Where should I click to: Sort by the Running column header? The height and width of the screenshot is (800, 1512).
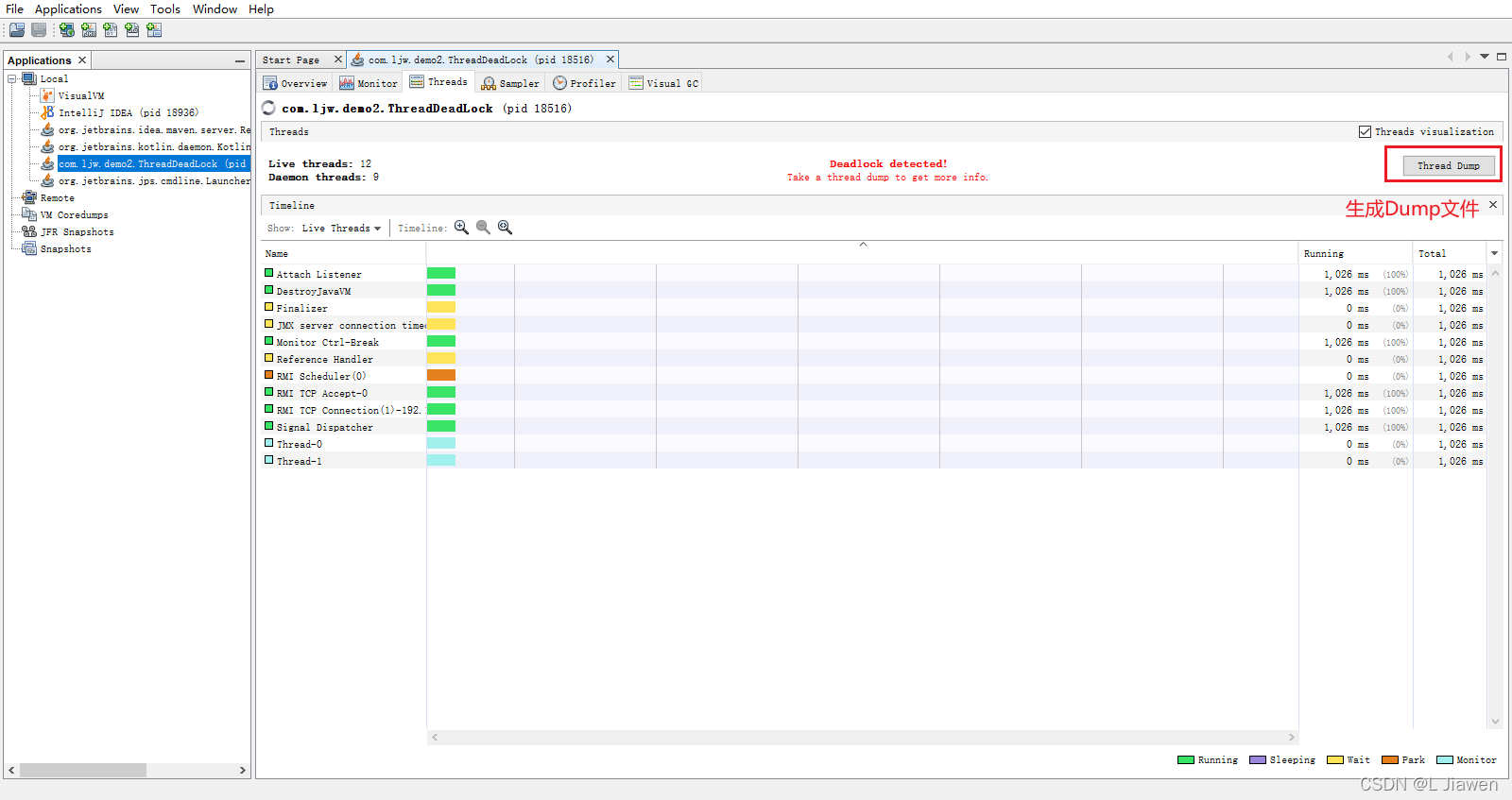(x=1355, y=253)
